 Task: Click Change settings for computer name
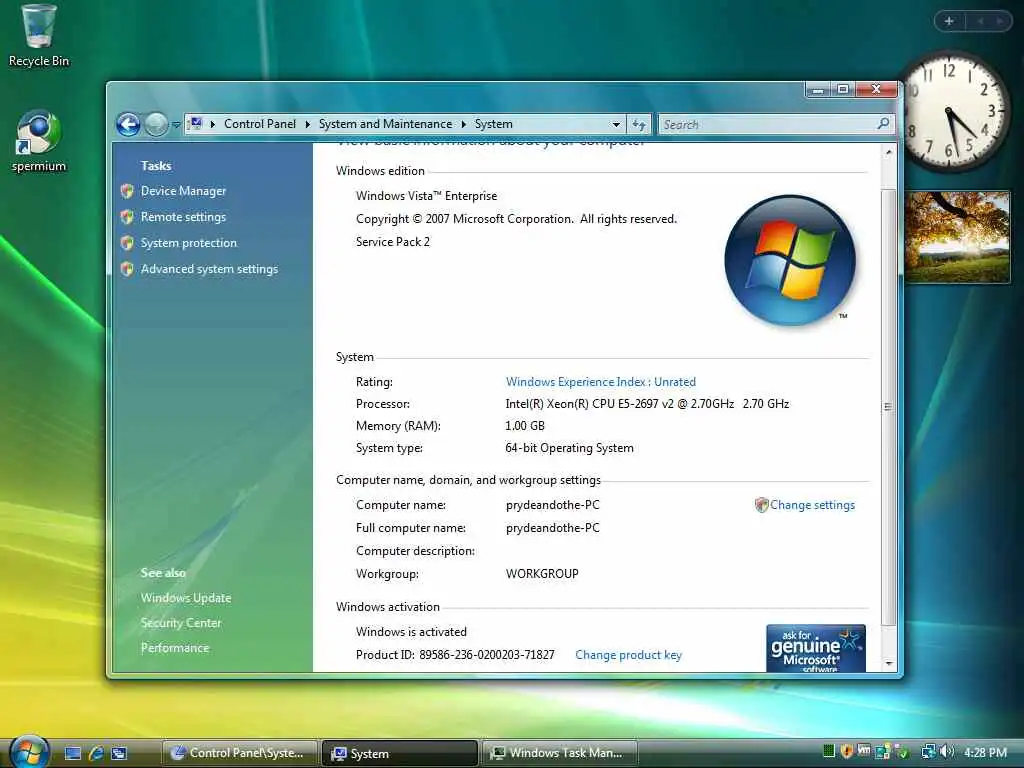tap(812, 505)
